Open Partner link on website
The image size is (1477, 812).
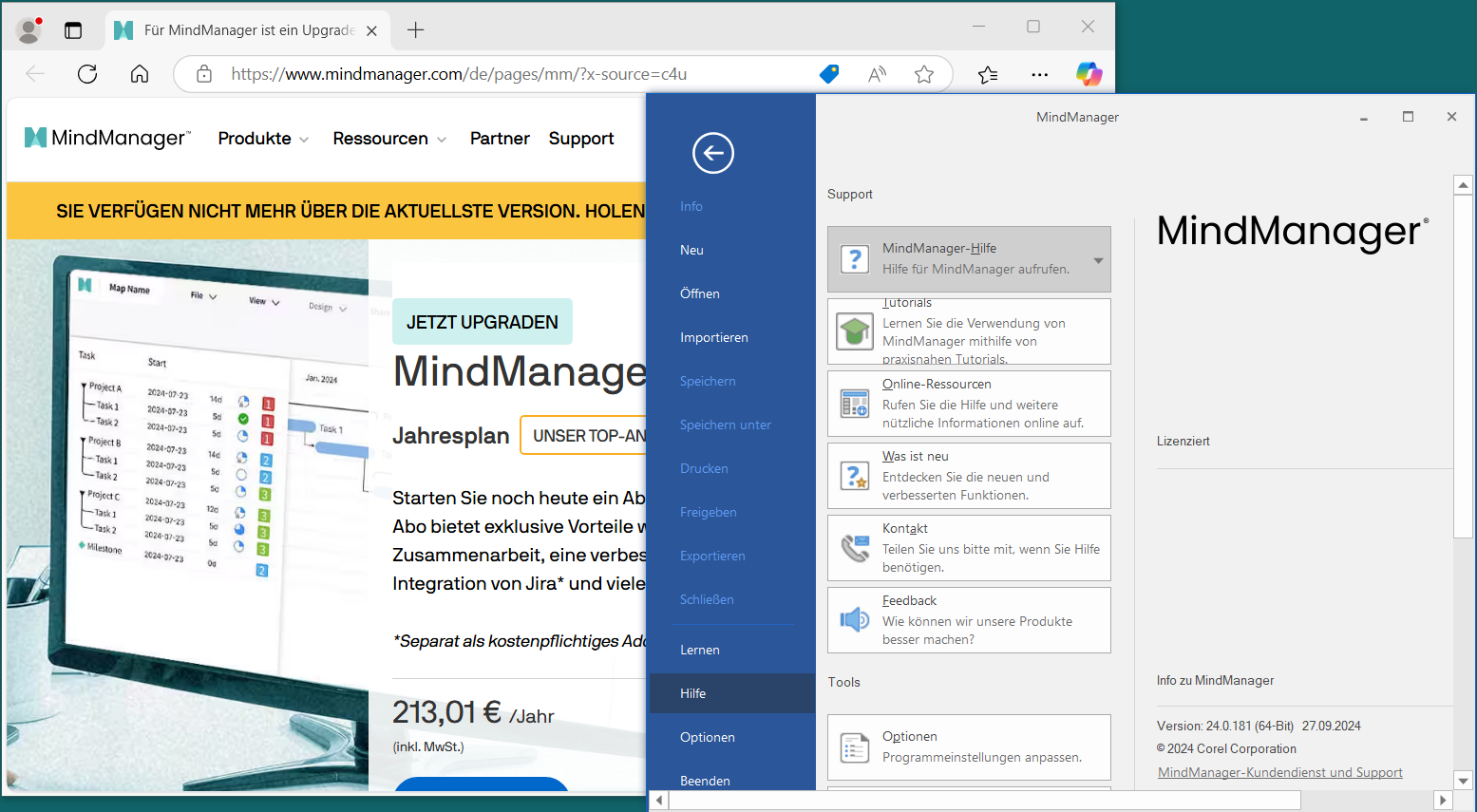pos(500,139)
